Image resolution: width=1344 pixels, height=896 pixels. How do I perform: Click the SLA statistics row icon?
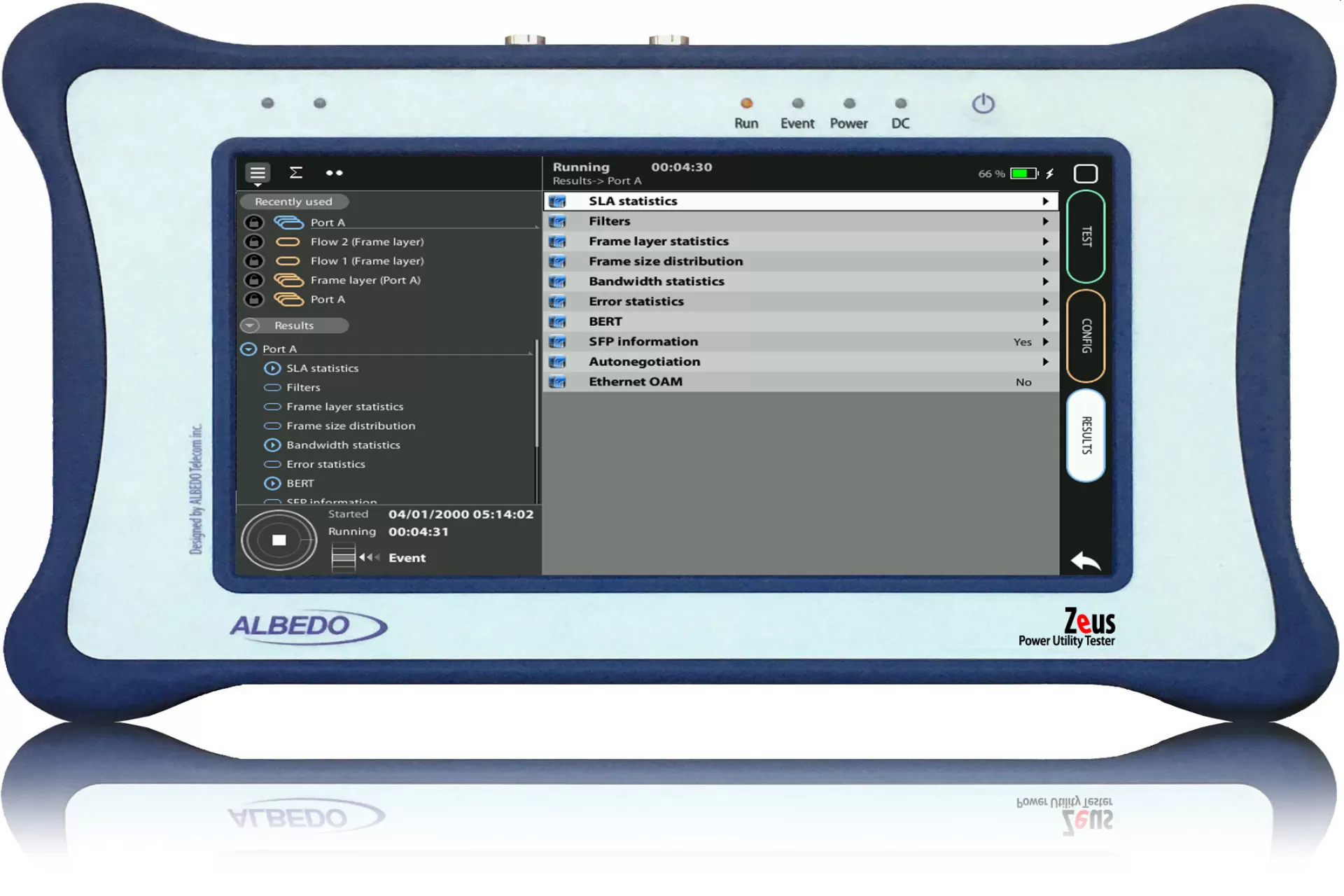(557, 202)
